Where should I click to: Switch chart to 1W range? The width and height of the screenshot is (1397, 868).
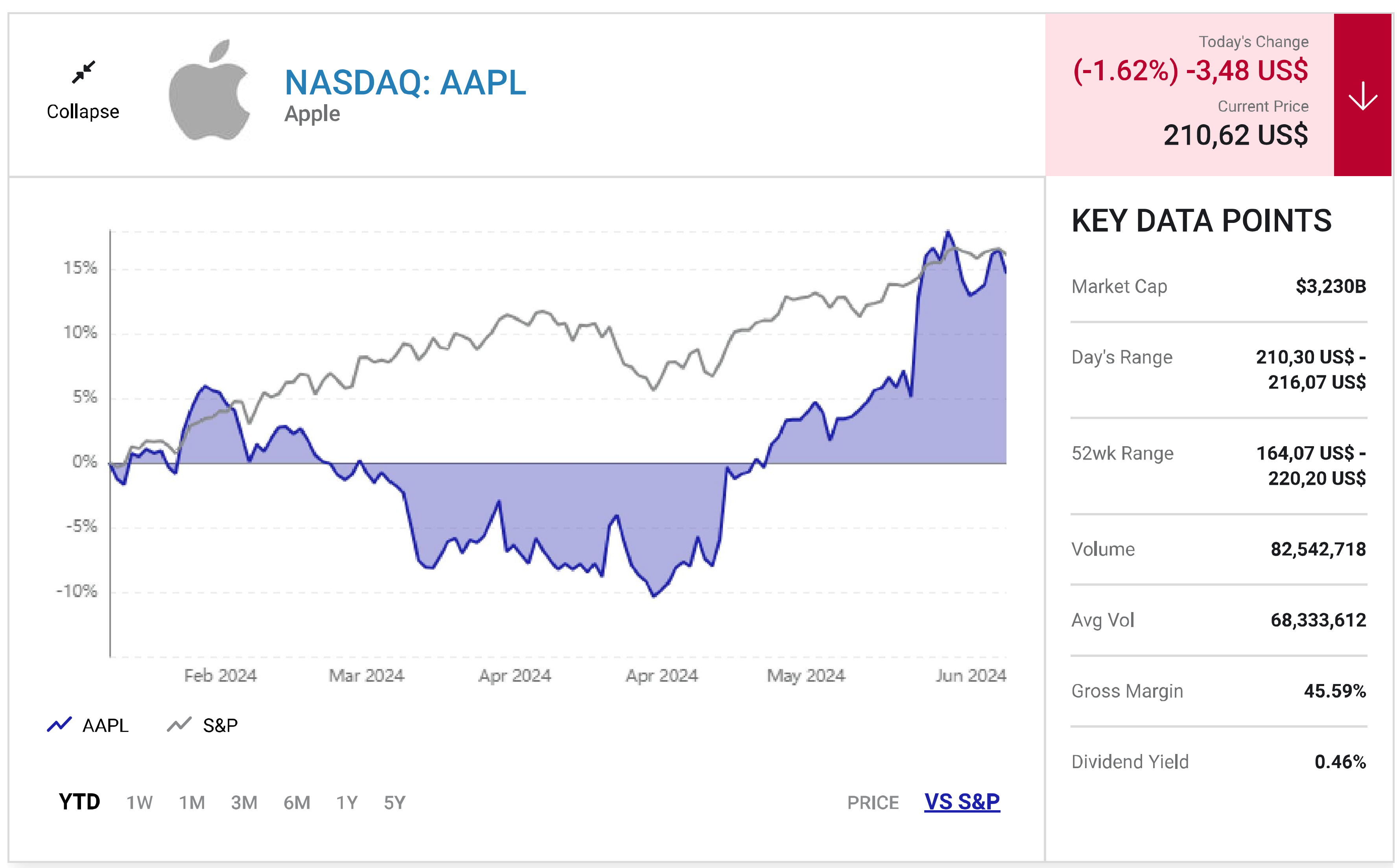click(140, 803)
